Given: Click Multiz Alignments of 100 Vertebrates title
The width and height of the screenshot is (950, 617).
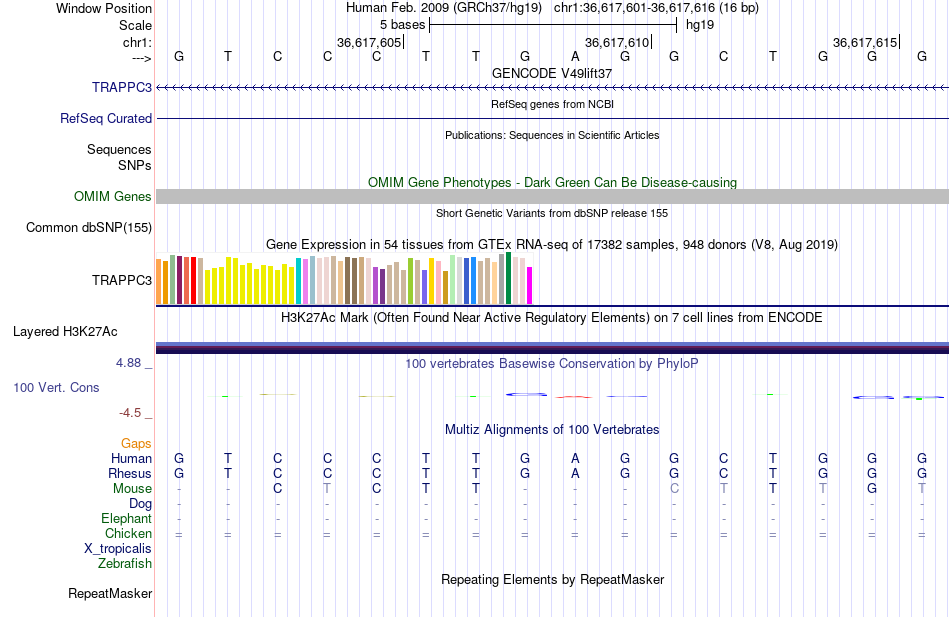Looking at the screenshot, I should tap(552, 430).
